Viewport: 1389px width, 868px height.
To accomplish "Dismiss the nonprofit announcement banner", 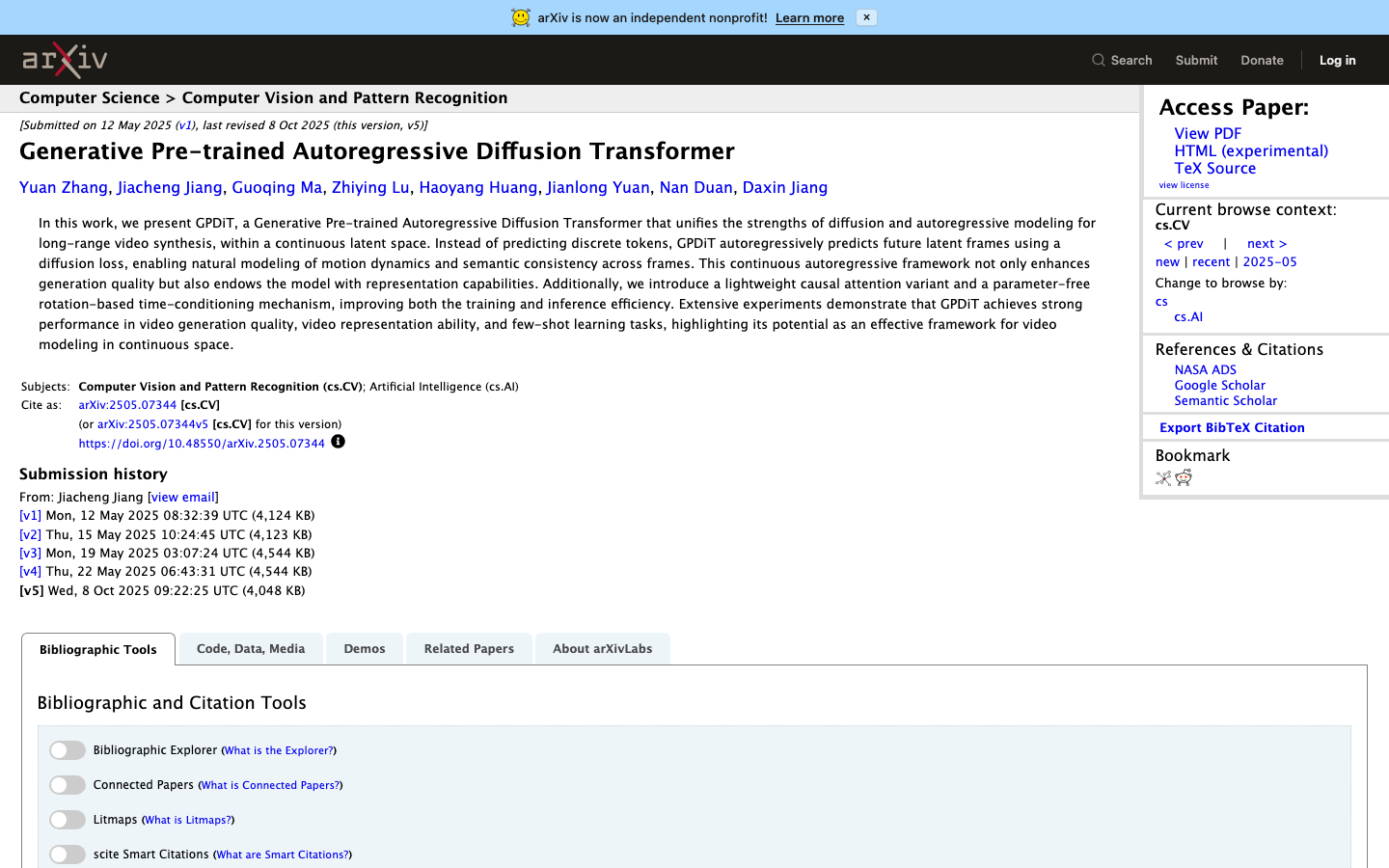I will (866, 17).
